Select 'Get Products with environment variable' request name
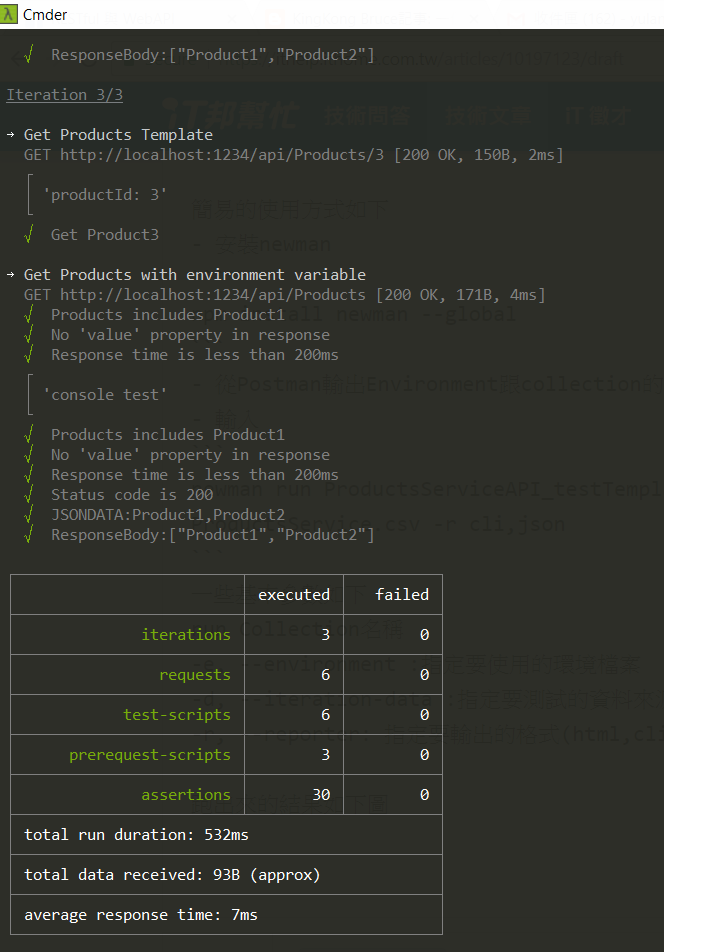 tap(195, 274)
